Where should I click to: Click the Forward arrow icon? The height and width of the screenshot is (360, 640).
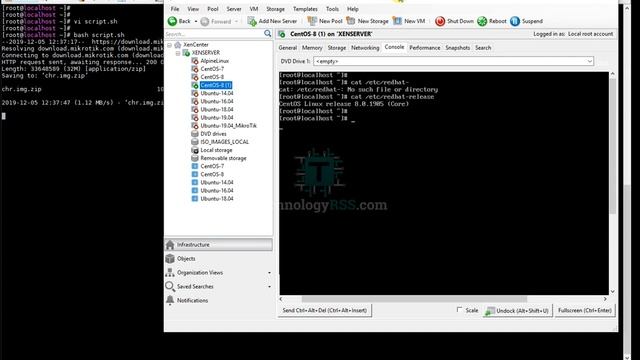pos(205,21)
